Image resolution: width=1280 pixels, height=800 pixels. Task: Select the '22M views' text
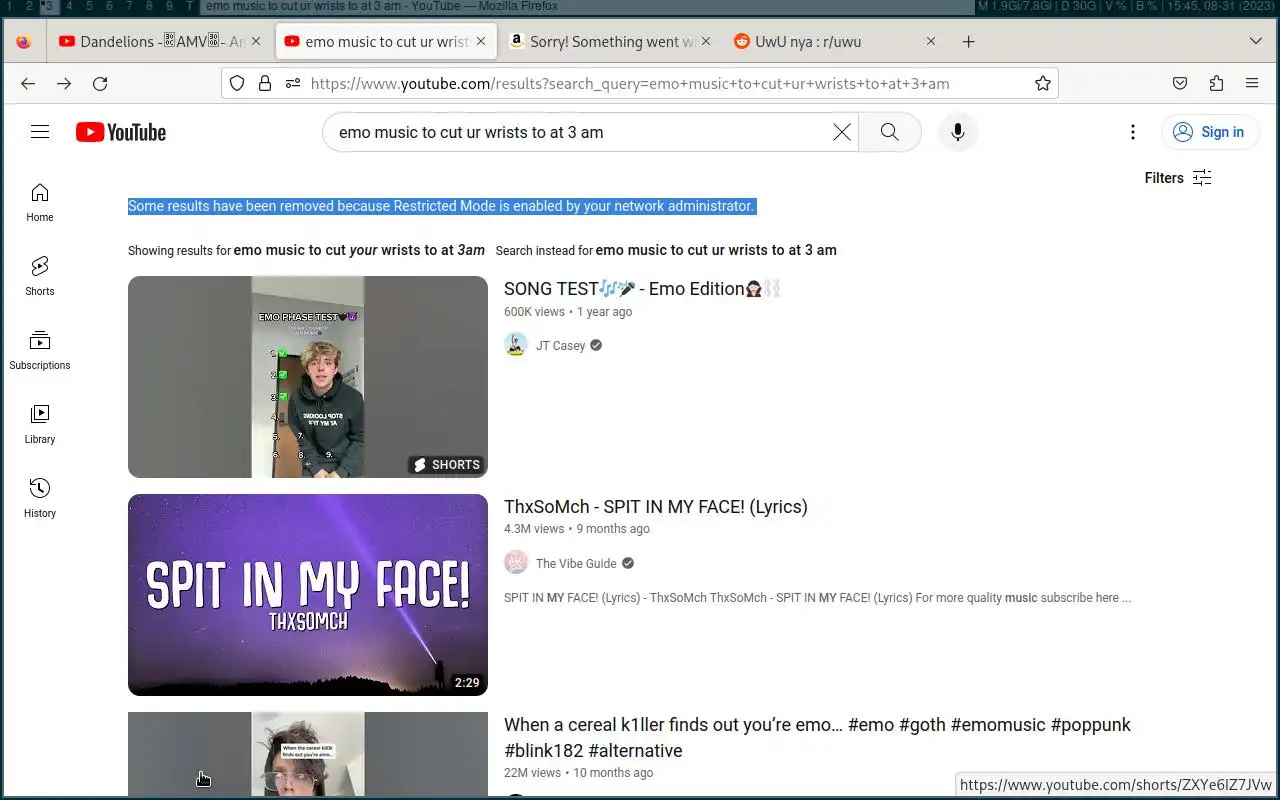(532, 773)
